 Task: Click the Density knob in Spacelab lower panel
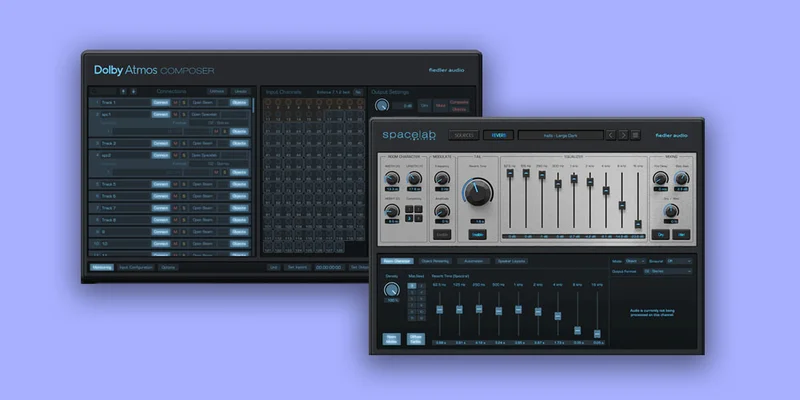click(391, 289)
